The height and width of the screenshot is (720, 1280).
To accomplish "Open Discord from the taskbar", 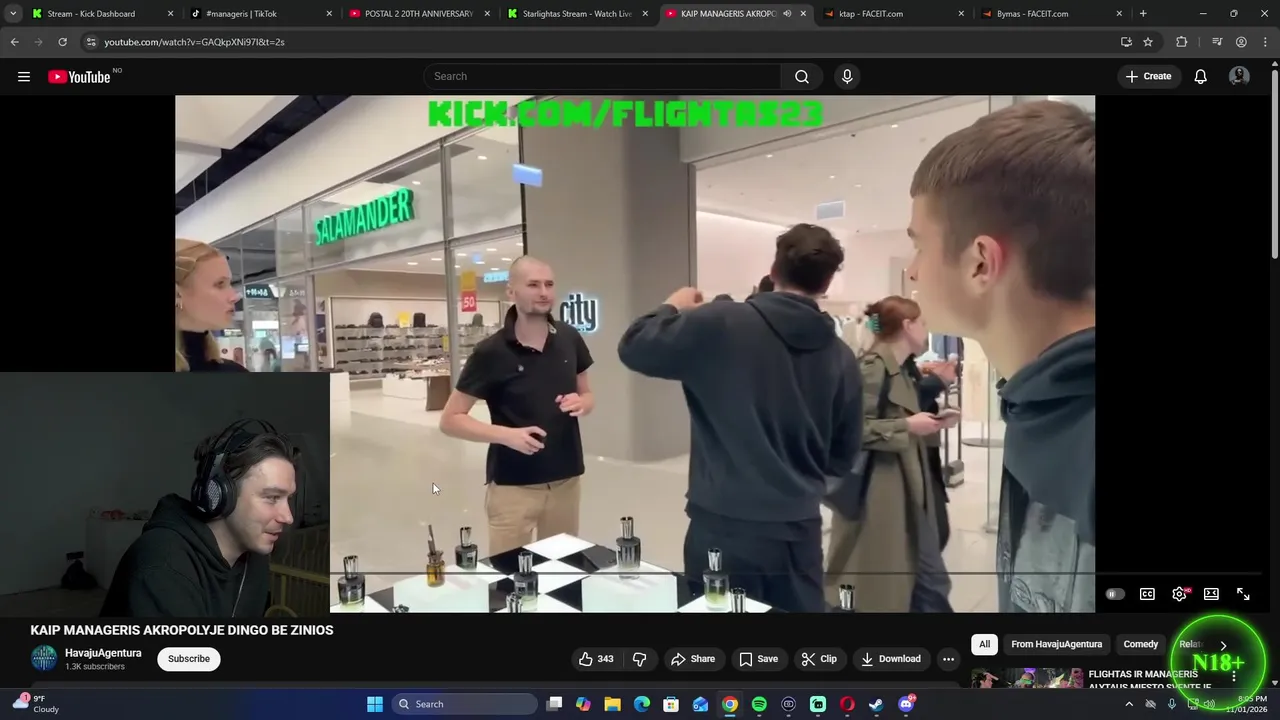I will [906, 704].
